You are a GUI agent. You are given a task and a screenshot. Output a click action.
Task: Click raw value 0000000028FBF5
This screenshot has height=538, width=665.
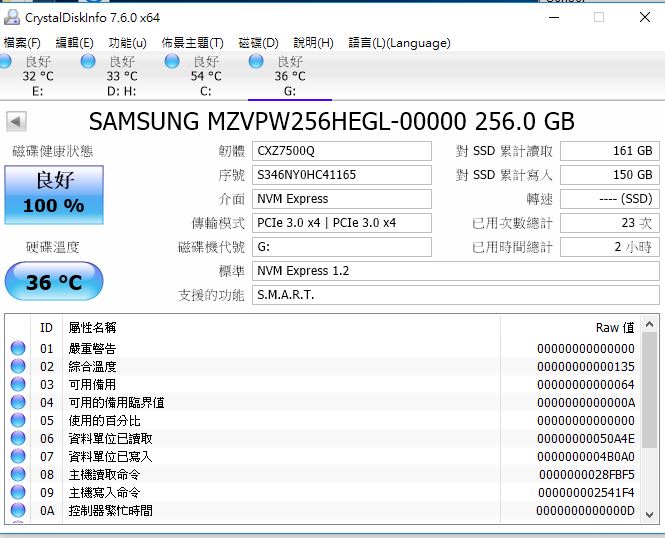coord(587,475)
